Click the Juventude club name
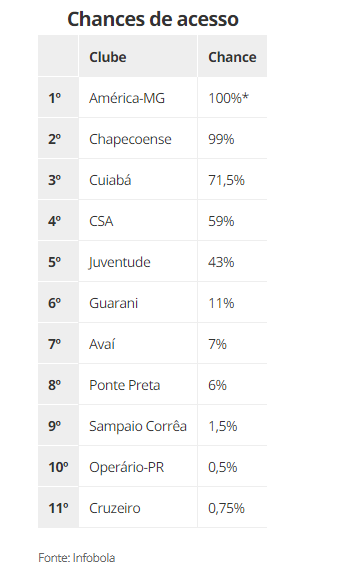Viewport: 364px width, 571px height. coord(119,262)
